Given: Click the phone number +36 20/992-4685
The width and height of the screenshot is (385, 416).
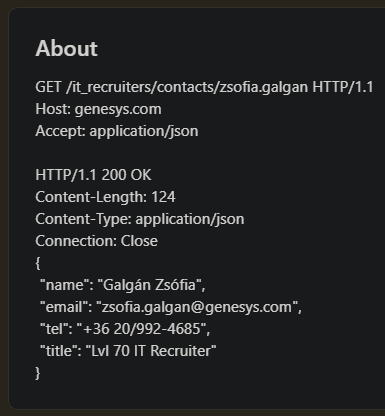Looking at the screenshot, I should tap(142, 329).
